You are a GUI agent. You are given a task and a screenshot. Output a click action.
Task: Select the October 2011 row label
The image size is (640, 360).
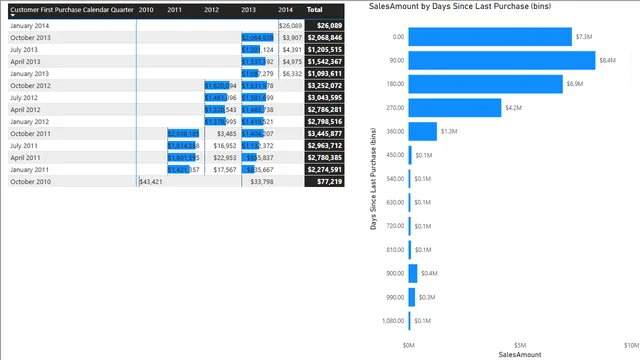point(30,133)
